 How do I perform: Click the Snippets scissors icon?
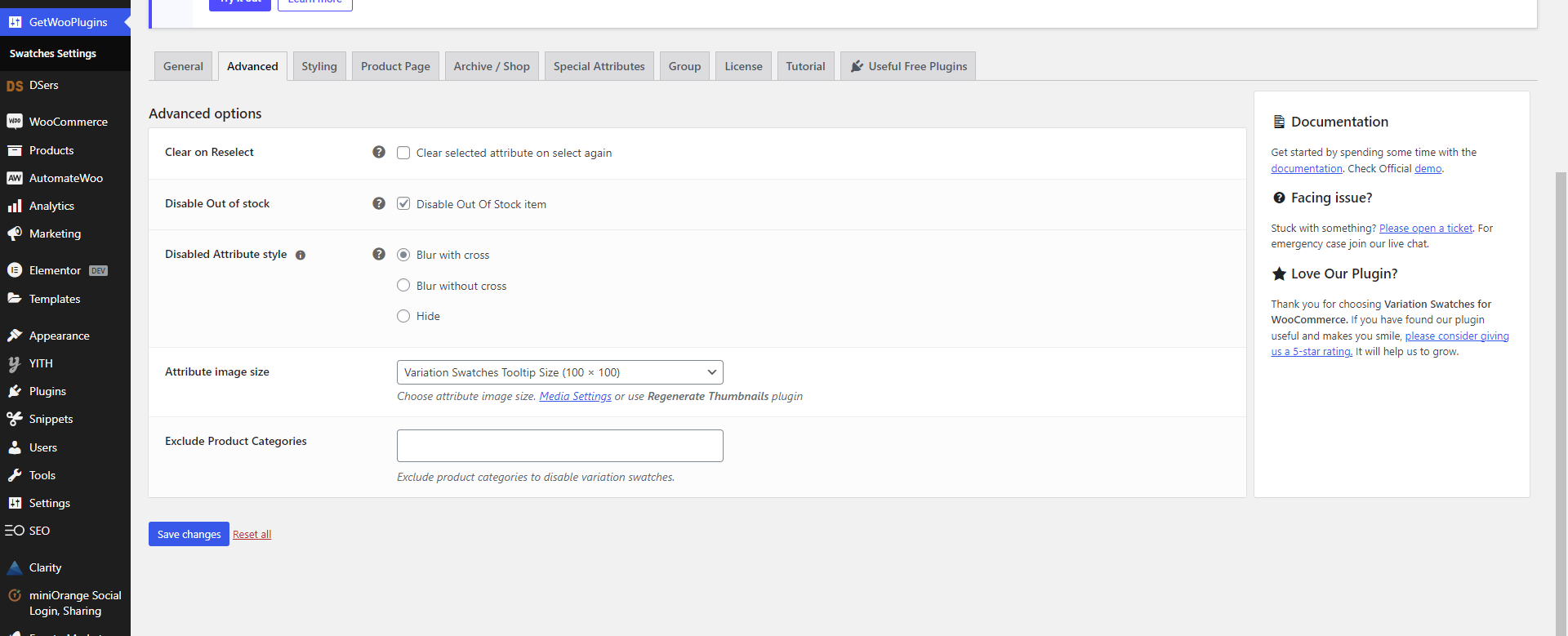coord(15,419)
